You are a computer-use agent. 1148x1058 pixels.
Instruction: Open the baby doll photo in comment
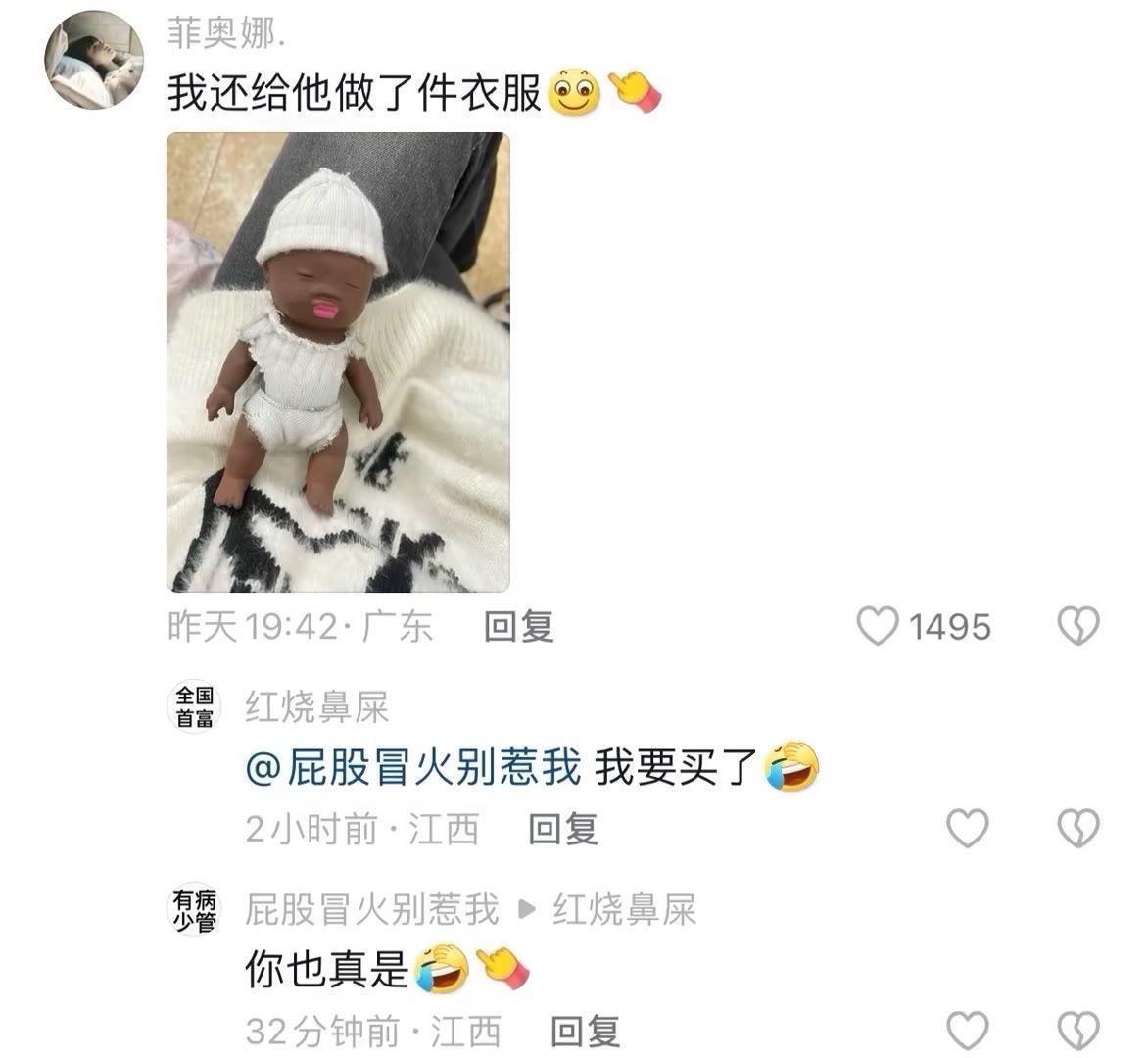click(338, 362)
